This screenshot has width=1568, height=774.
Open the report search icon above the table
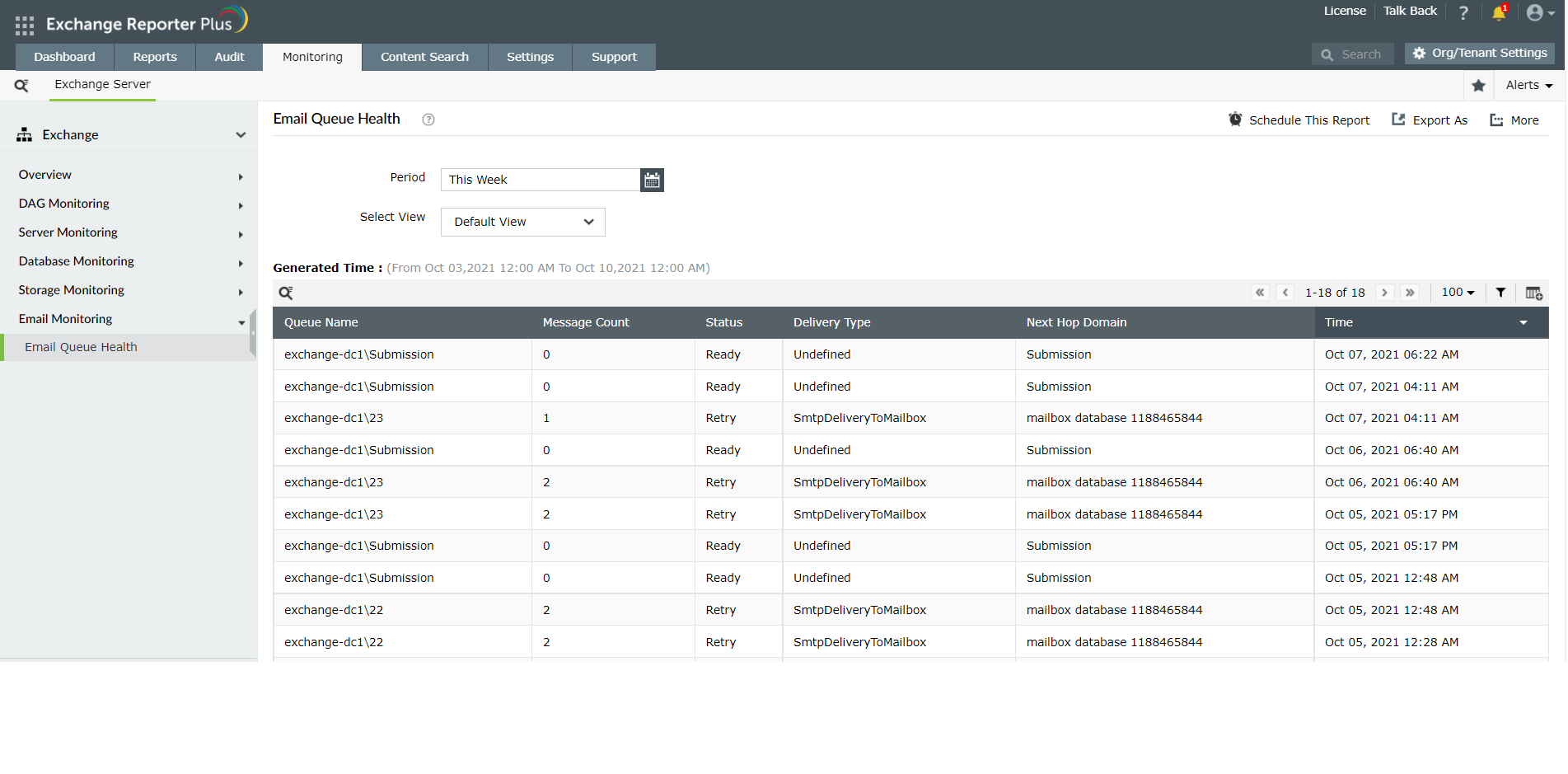pos(286,293)
